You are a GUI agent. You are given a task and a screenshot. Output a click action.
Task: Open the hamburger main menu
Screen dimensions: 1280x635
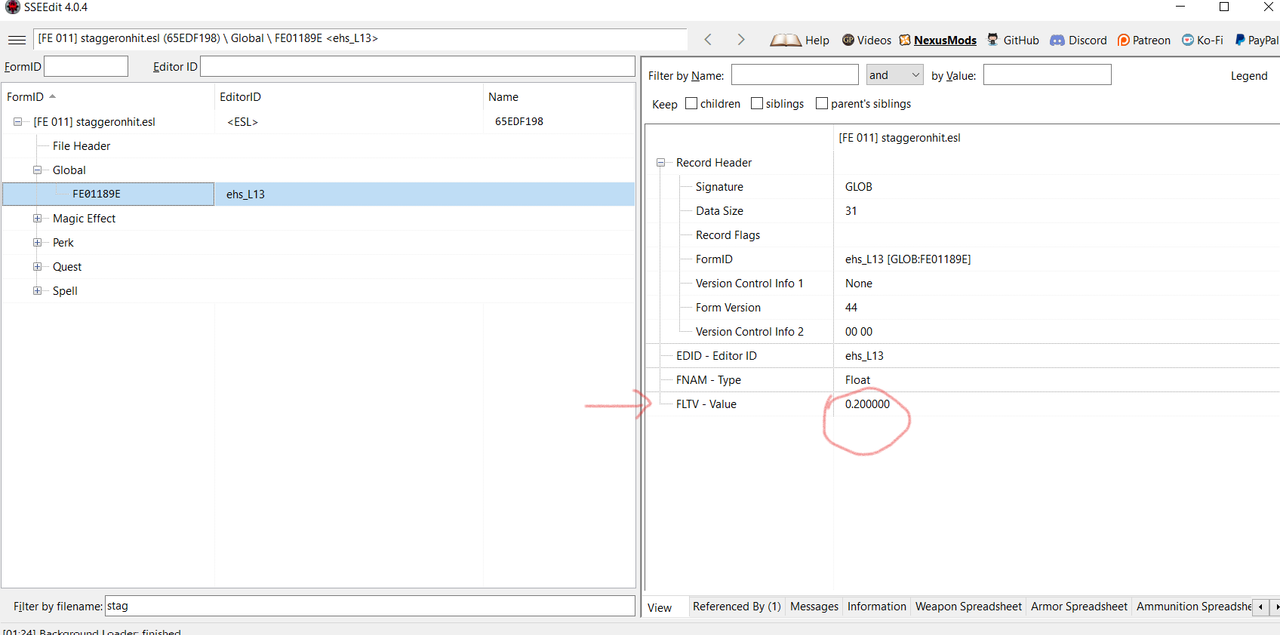16,40
